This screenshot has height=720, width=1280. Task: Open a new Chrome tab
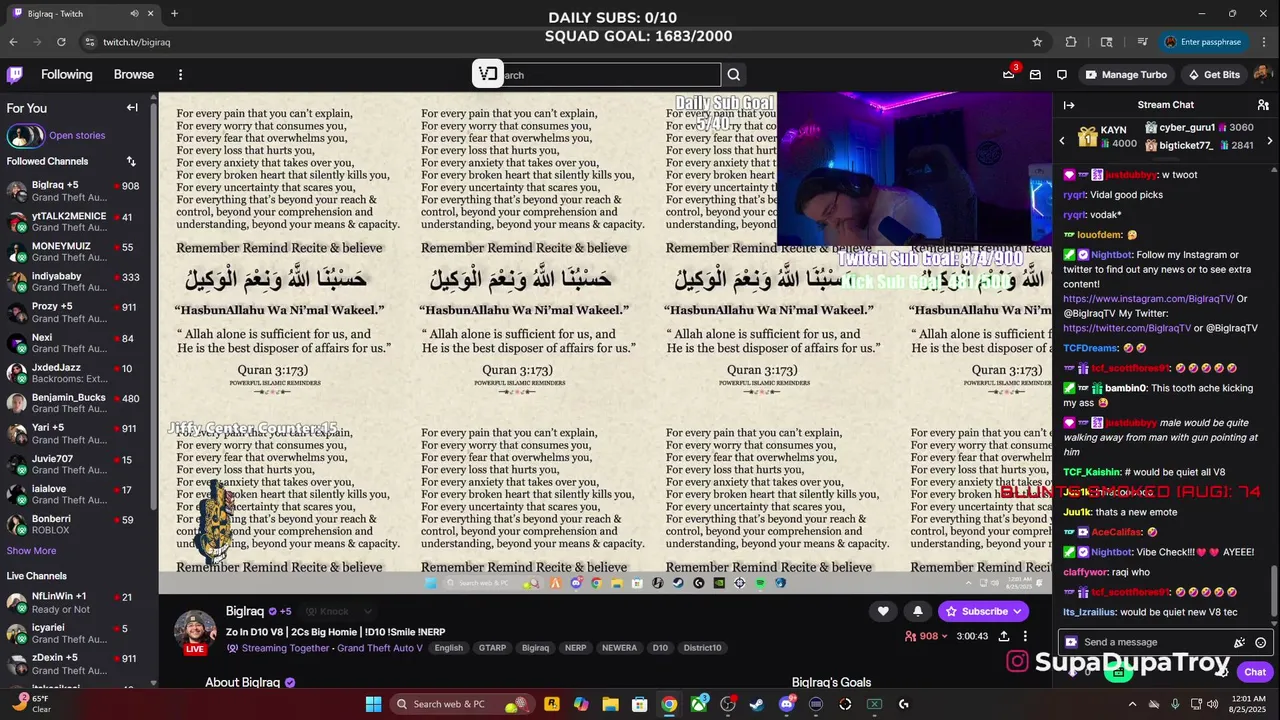pos(174,14)
